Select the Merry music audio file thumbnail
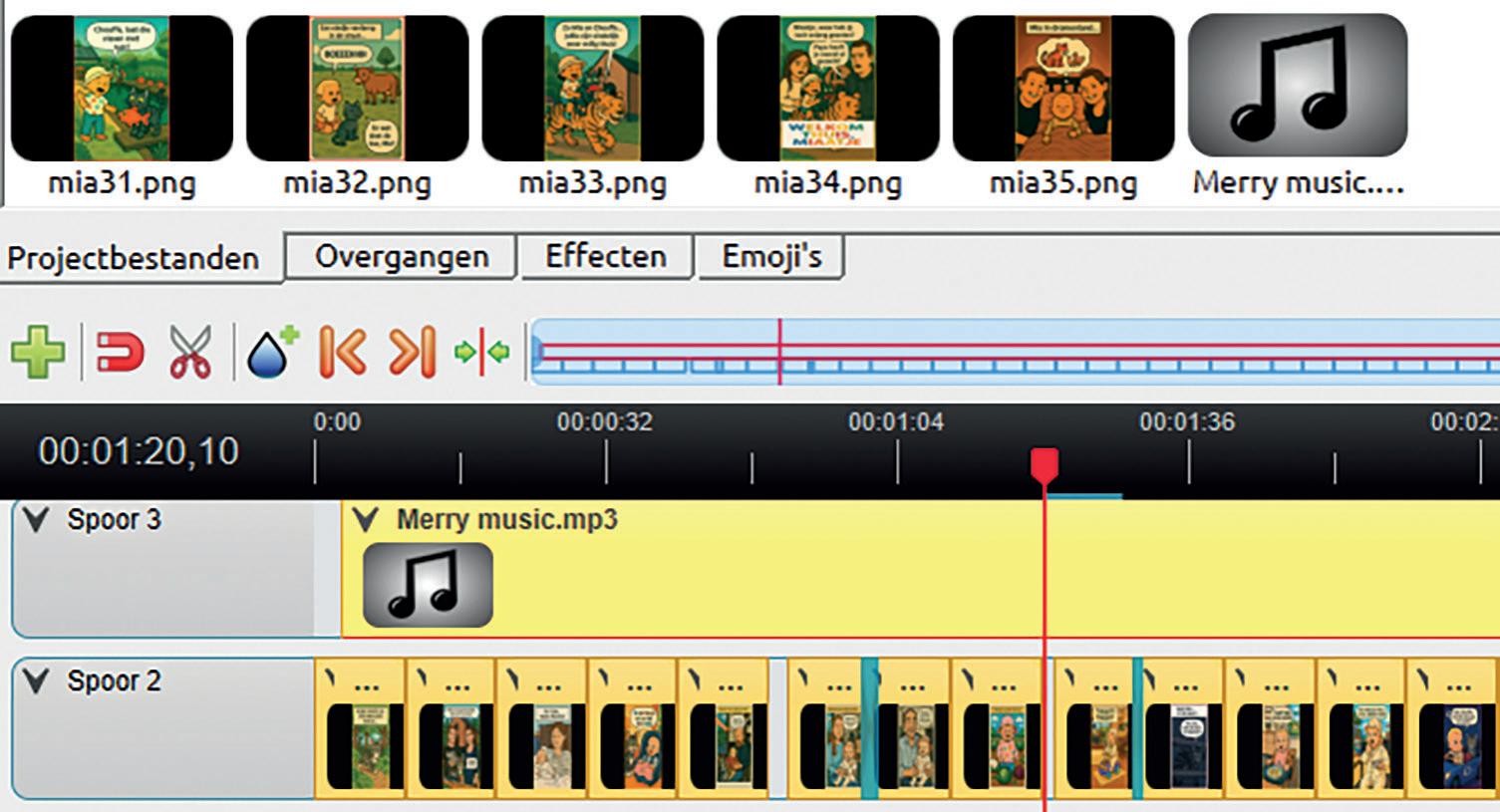 (x=1298, y=86)
